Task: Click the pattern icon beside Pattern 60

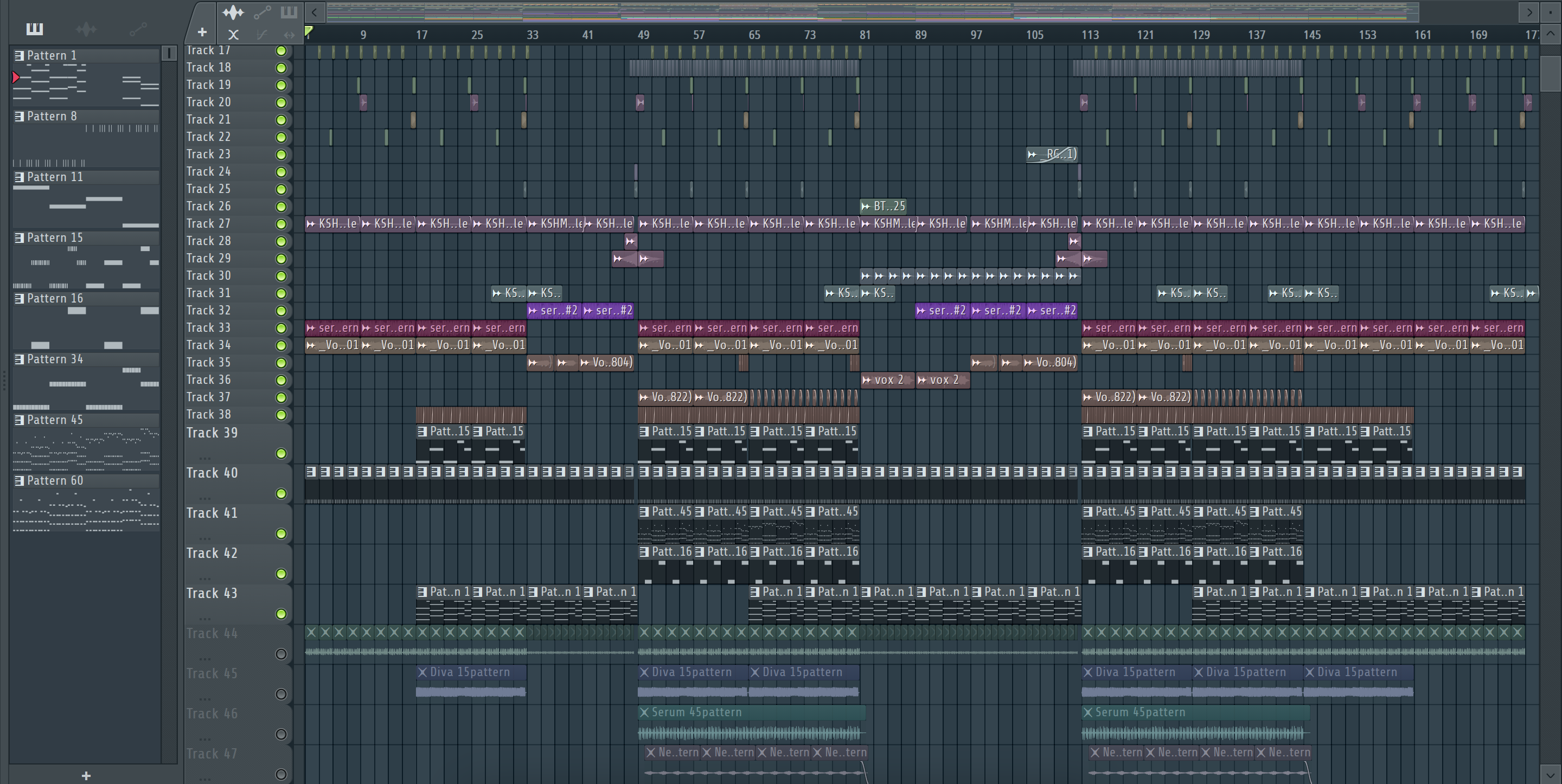Action: coord(20,480)
